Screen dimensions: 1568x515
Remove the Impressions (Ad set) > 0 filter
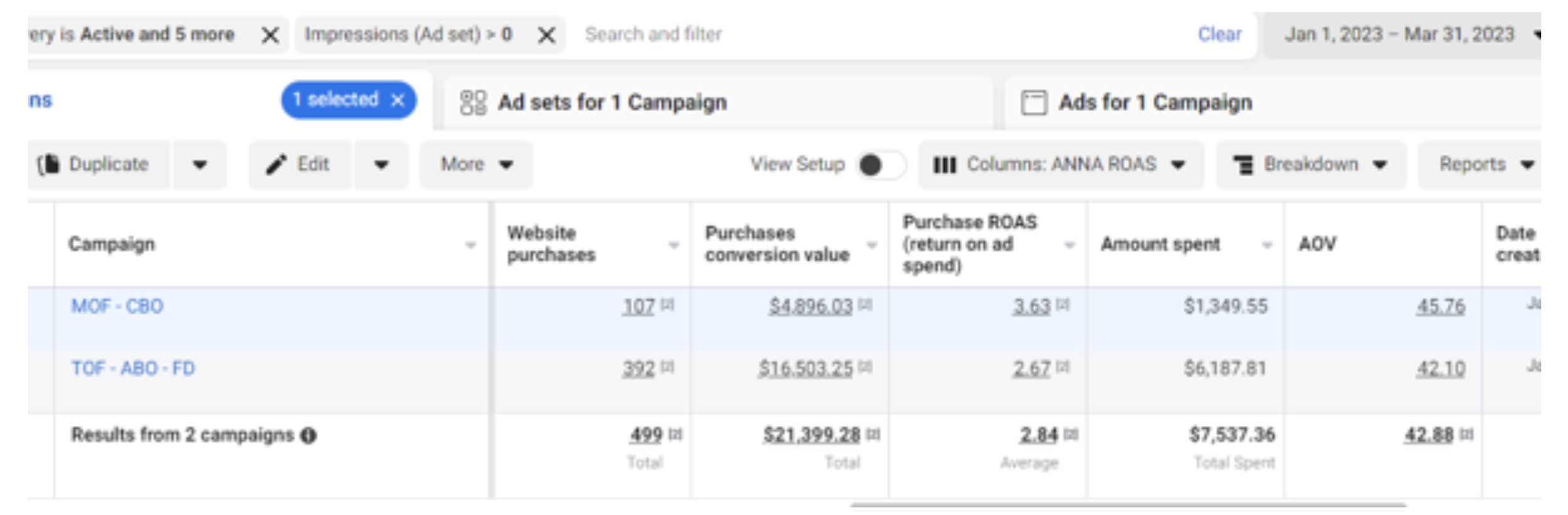click(x=547, y=35)
